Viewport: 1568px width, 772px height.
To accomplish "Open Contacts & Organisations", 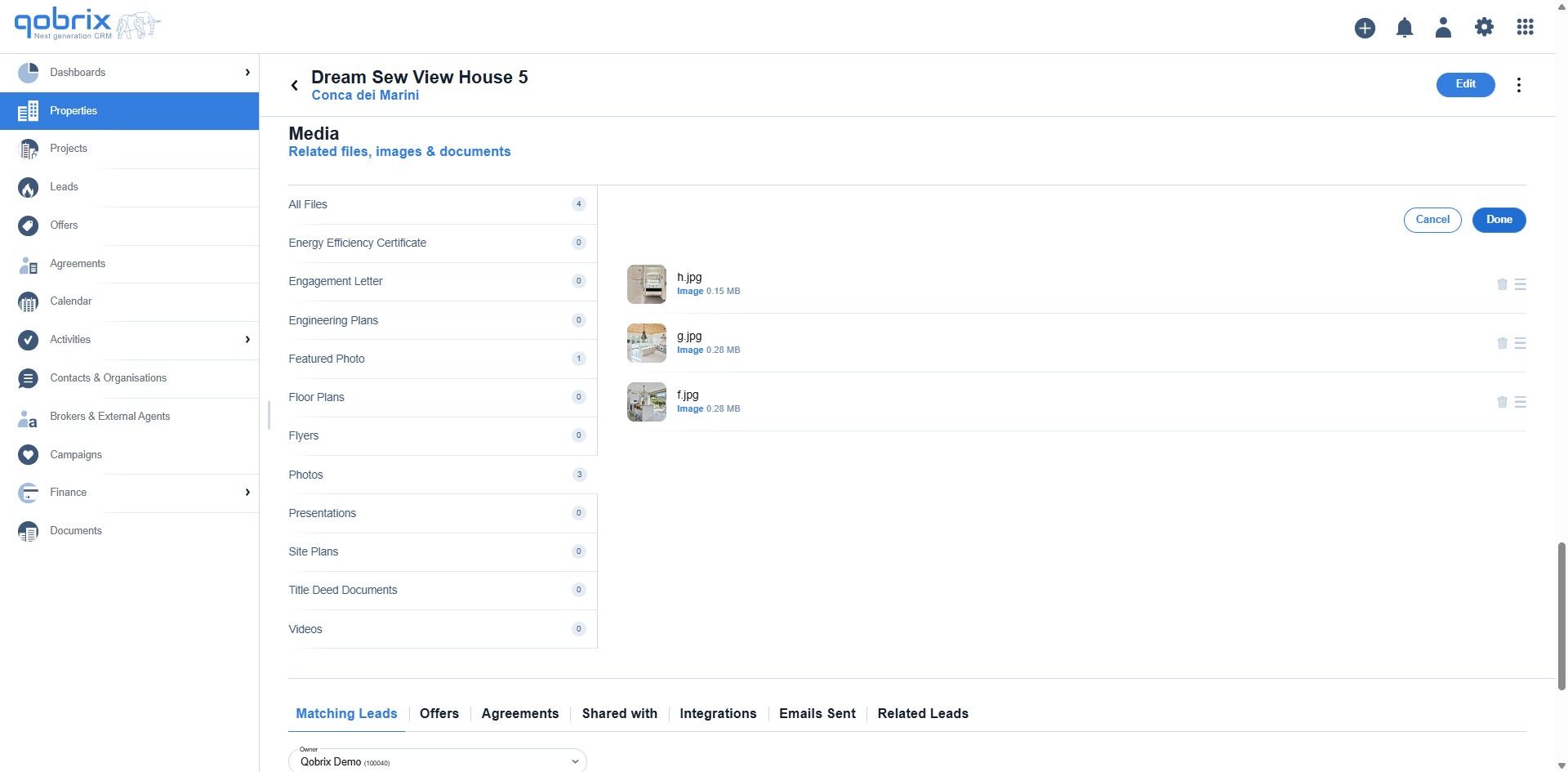I will point(109,377).
